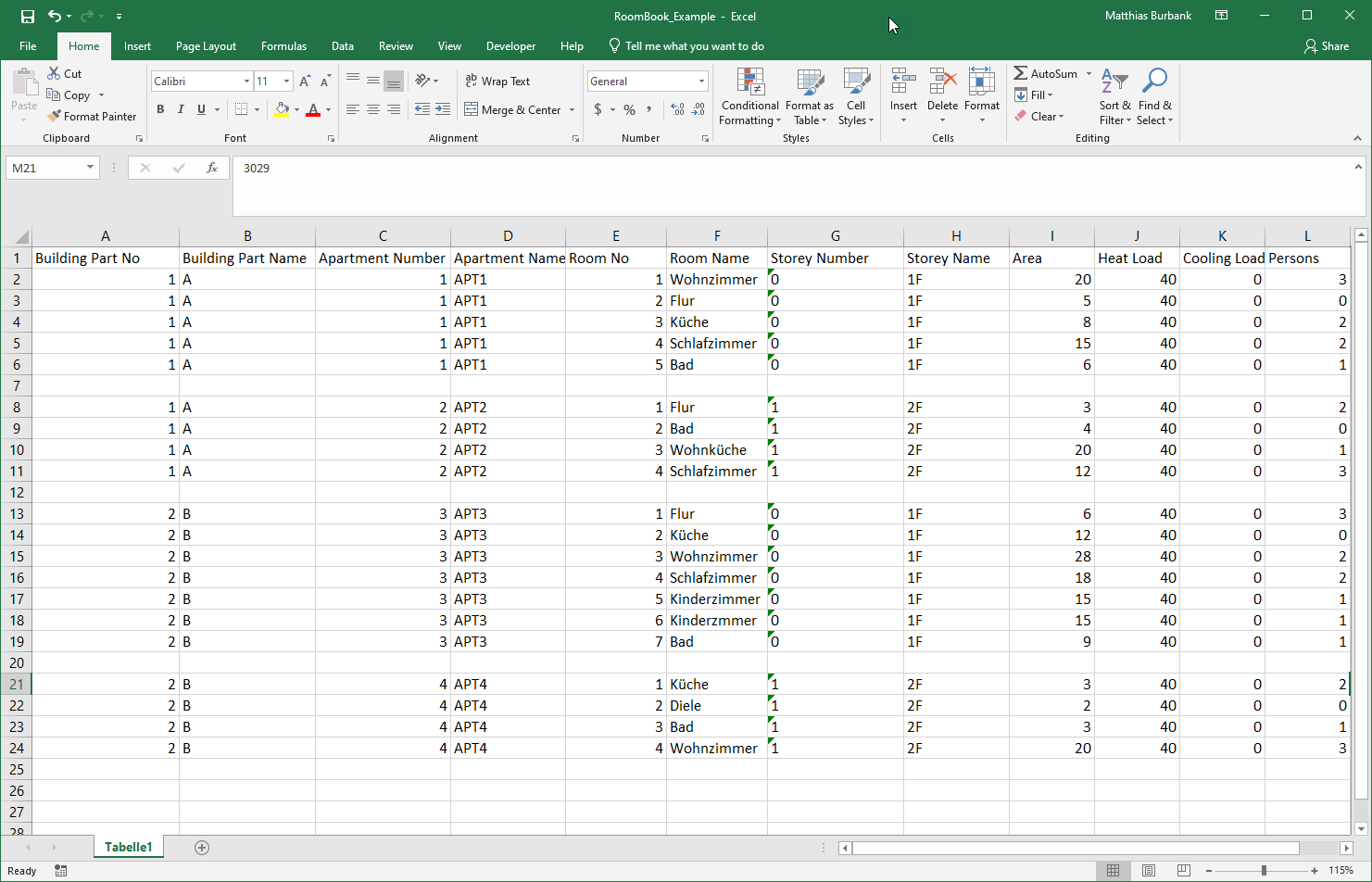Screen dimensions: 1372x882
Task: Click the Format Painter brush icon
Action: (x=55, y=117)
